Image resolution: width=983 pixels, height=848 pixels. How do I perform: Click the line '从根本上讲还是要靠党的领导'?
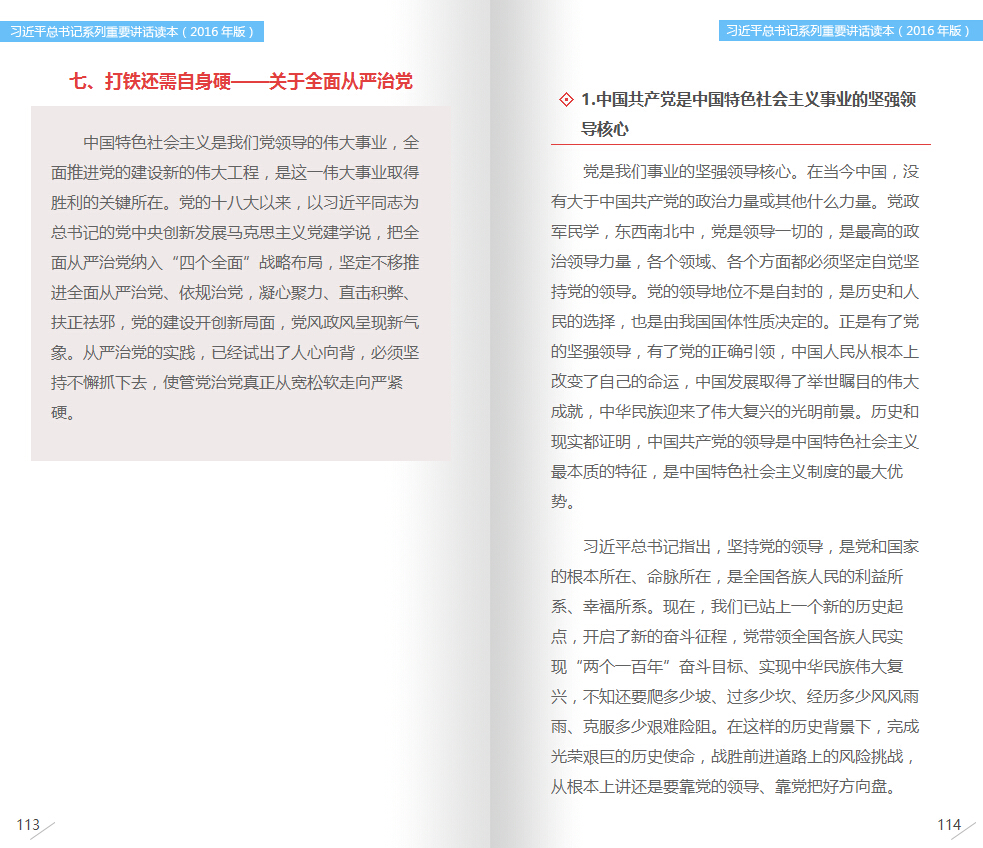pyautogui.click(x=654, y=787)
